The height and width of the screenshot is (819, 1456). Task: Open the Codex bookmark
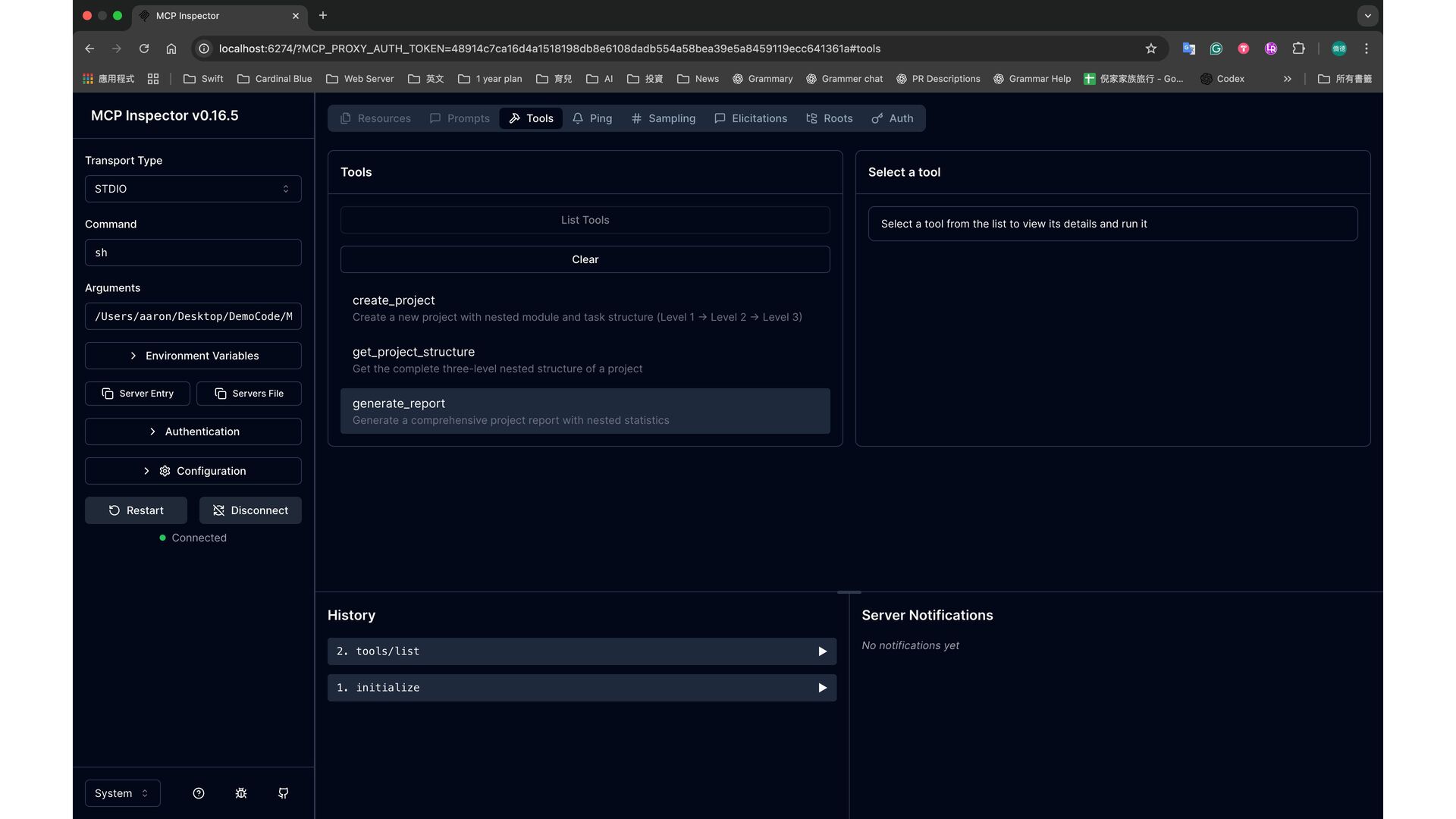point(1222,79)
